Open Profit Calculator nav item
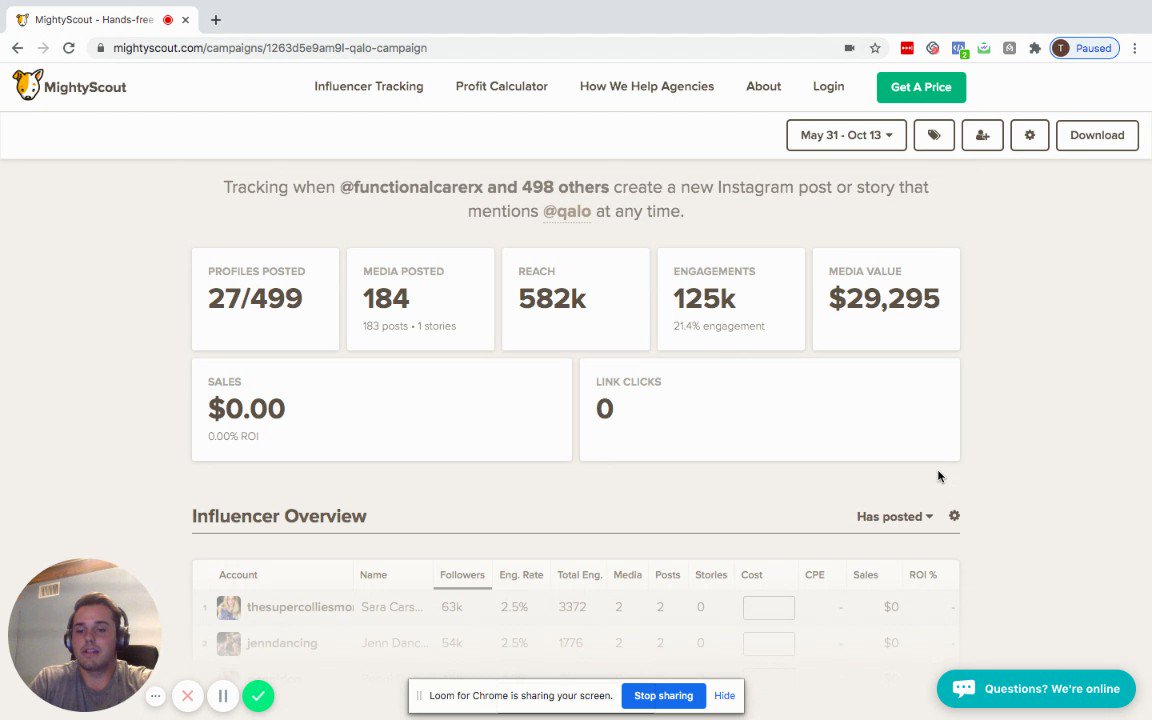 pos(502,86)
